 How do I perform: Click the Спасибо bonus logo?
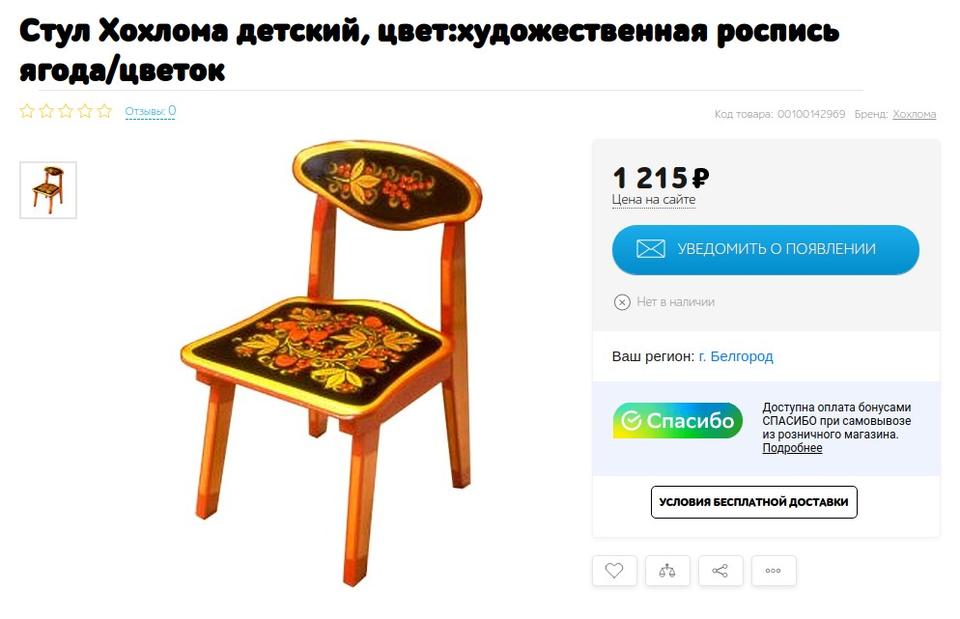677,421
